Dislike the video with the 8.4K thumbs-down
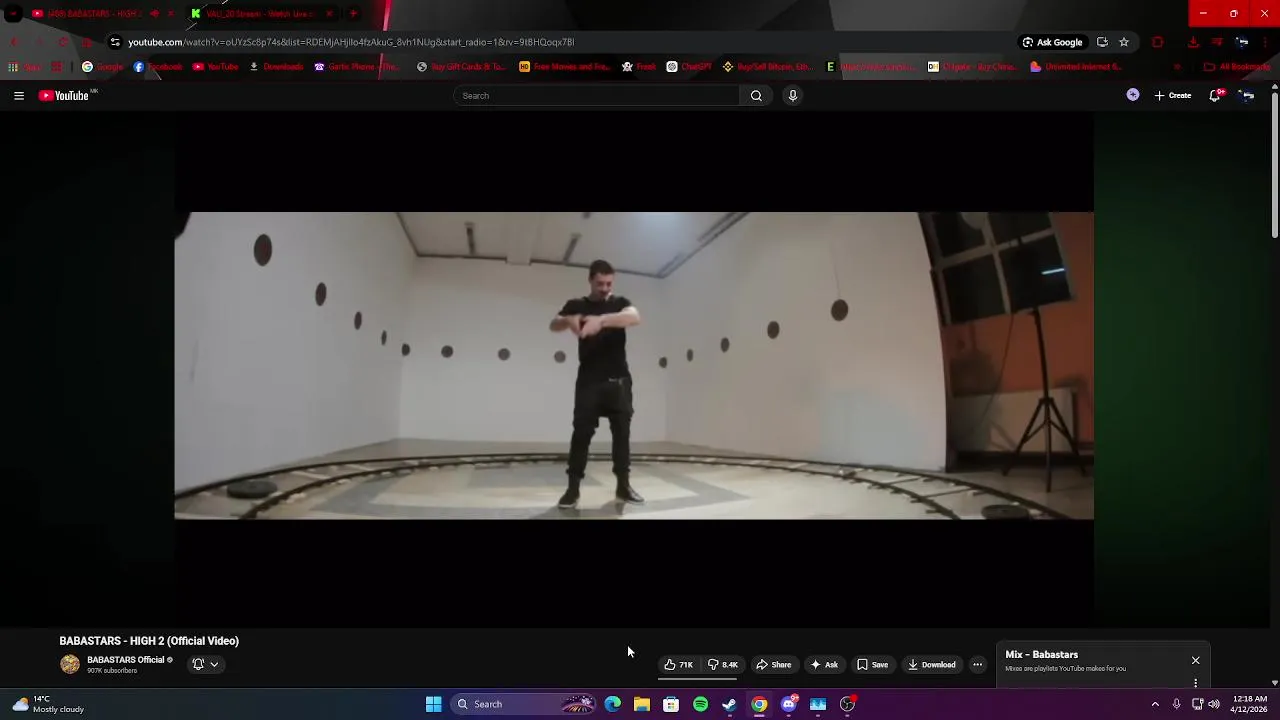Screen dimensions: 1280x720 point(723,665)
